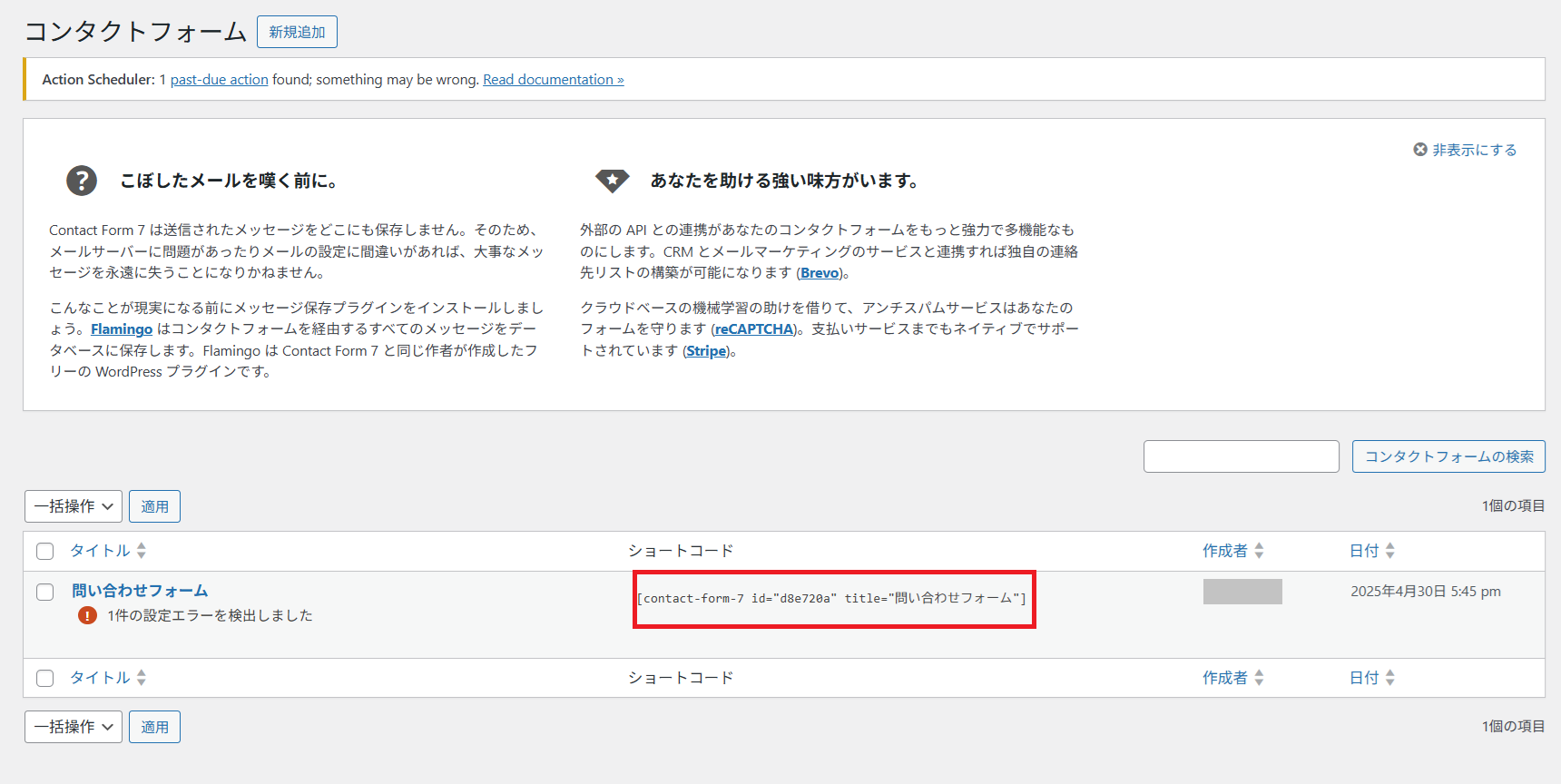1561x784 pixels.
Task: Follow the Read documentation link
Action: click(x=553, y=80)
